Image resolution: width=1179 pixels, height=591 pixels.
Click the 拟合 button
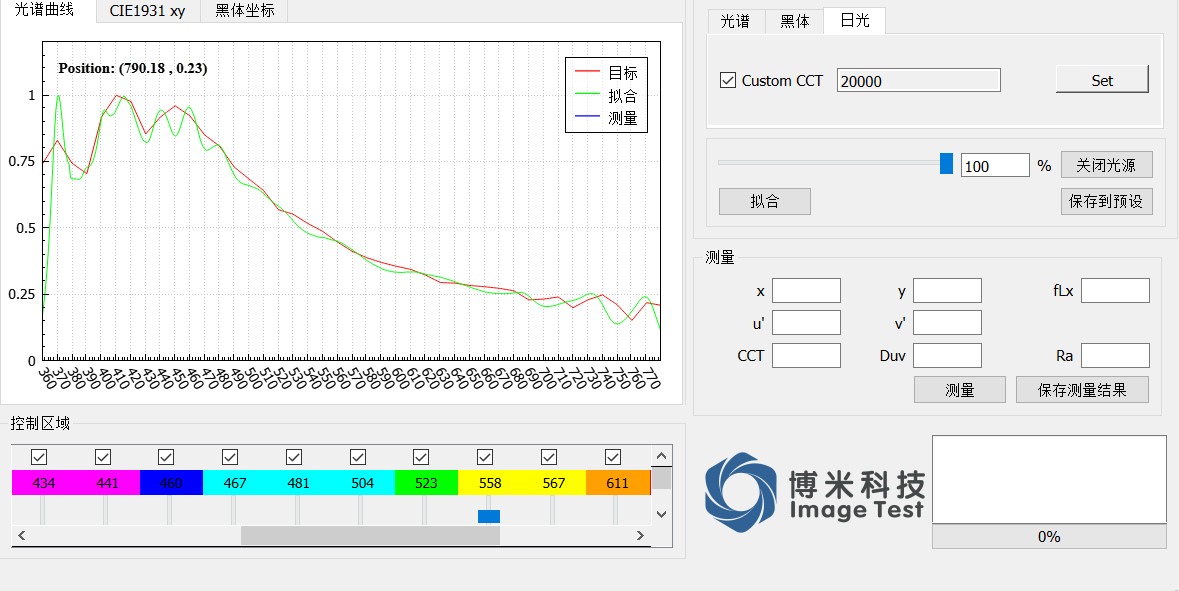[765, 202]
